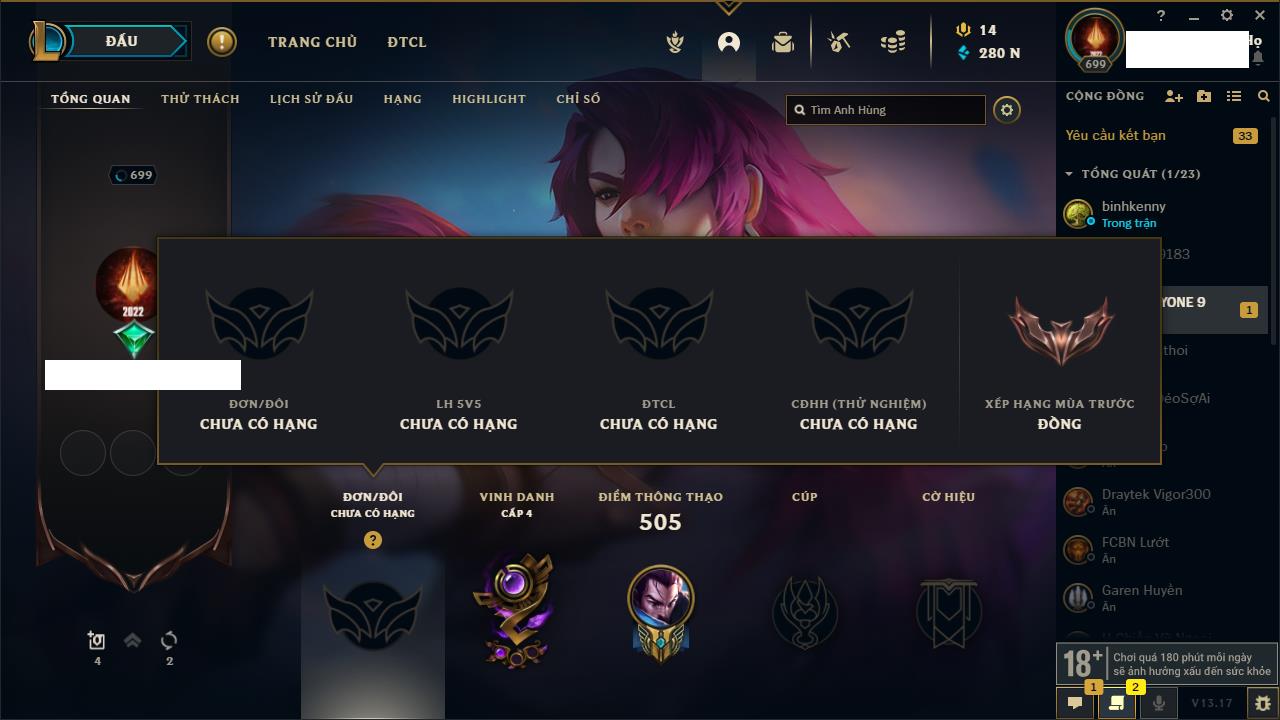The image size is (1280, 720).
Task: Open the missions warning icon
Action: pos(222,42)
